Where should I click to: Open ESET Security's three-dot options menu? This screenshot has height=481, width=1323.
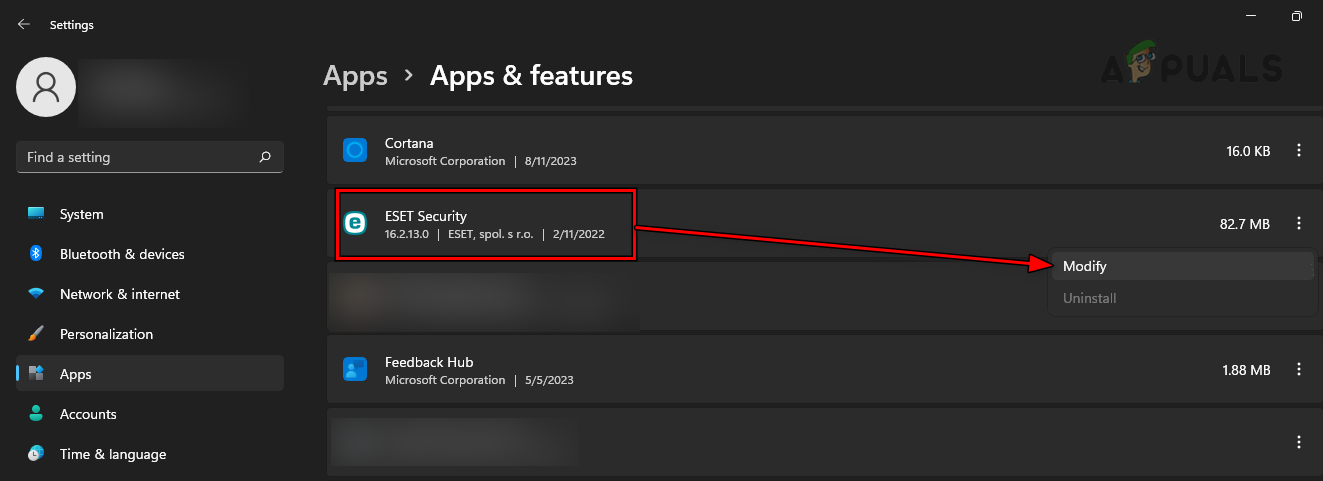point(1299,224)
